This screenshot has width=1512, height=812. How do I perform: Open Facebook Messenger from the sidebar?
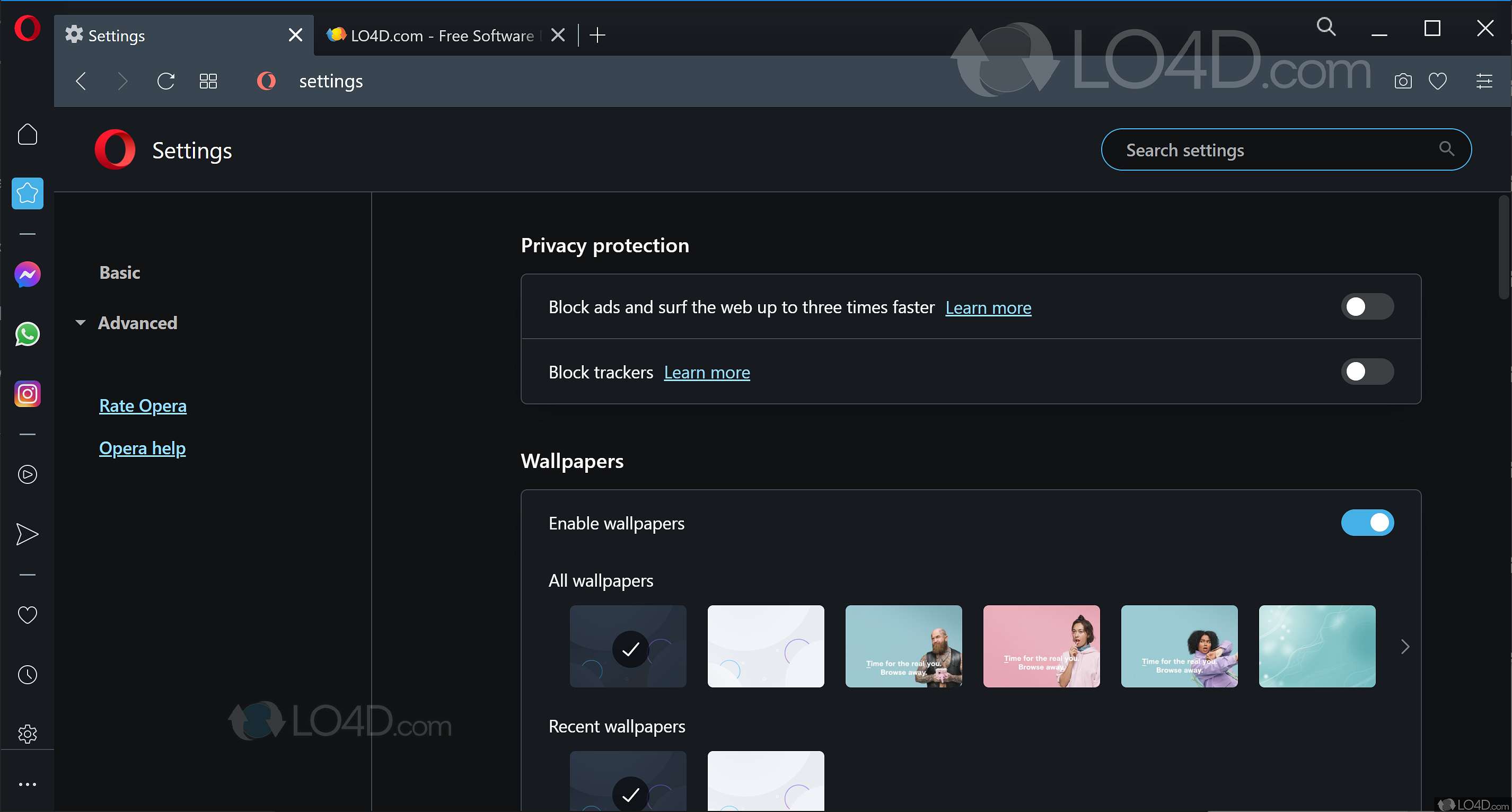click(27, 274)
